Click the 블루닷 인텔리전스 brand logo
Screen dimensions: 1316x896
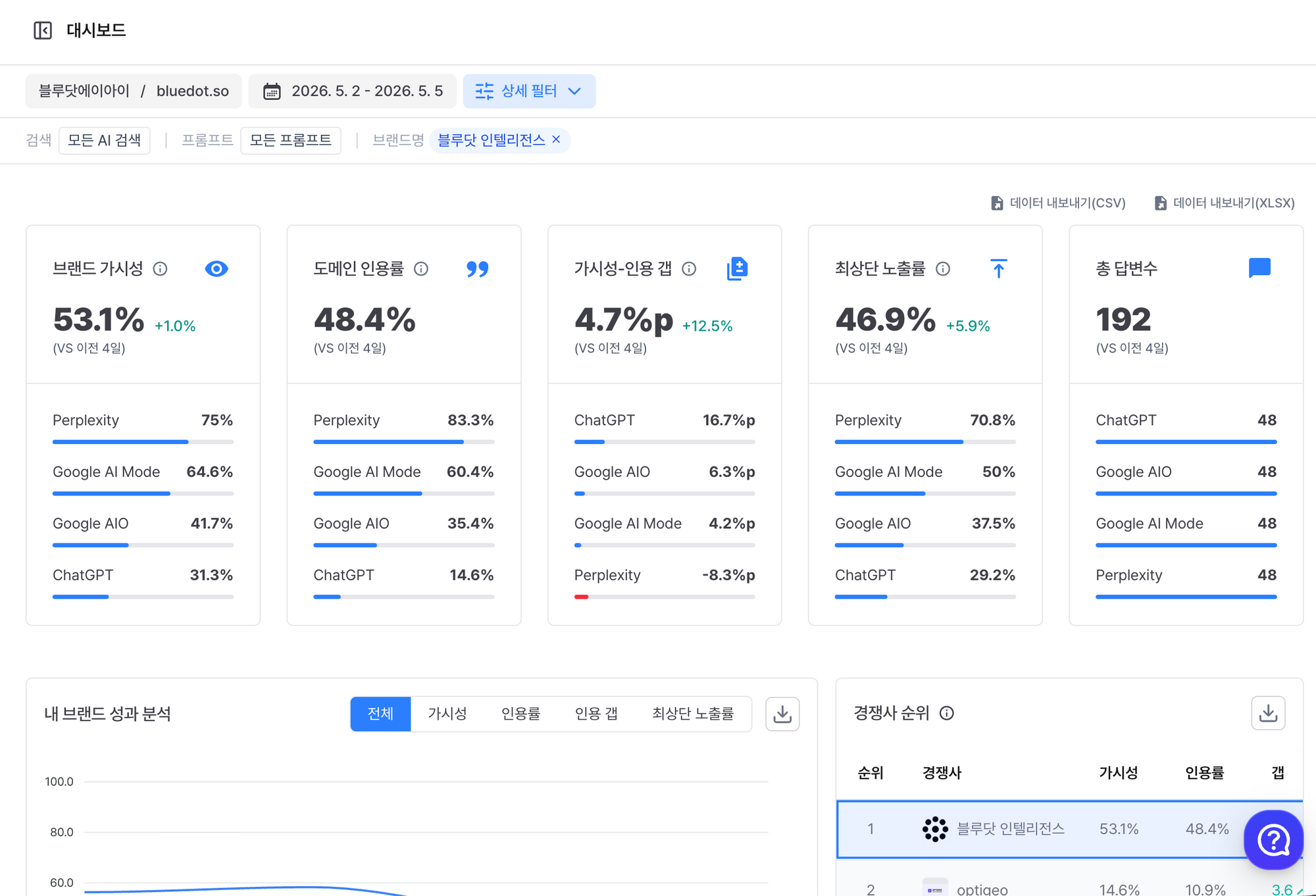[935, 829]
